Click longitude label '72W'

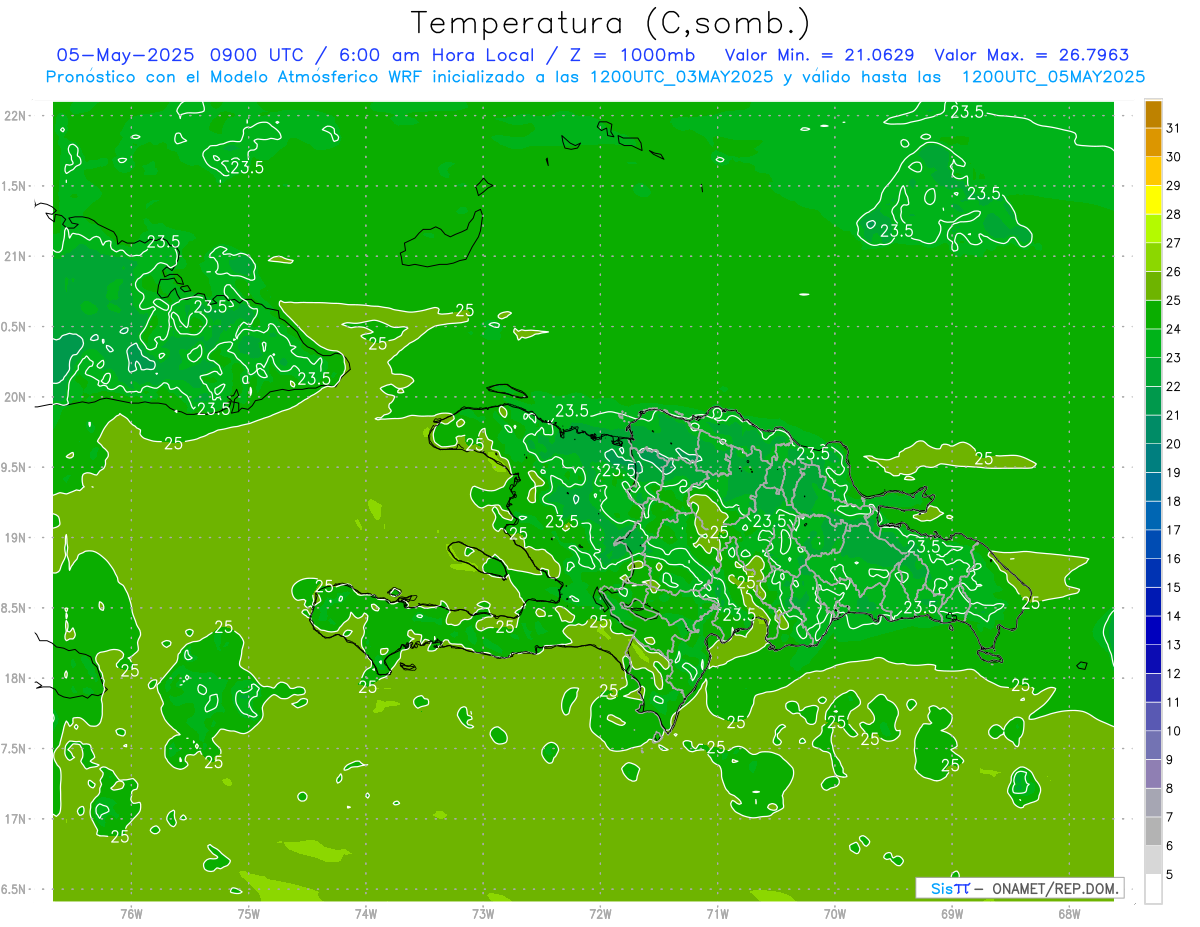tap(600, 914)
